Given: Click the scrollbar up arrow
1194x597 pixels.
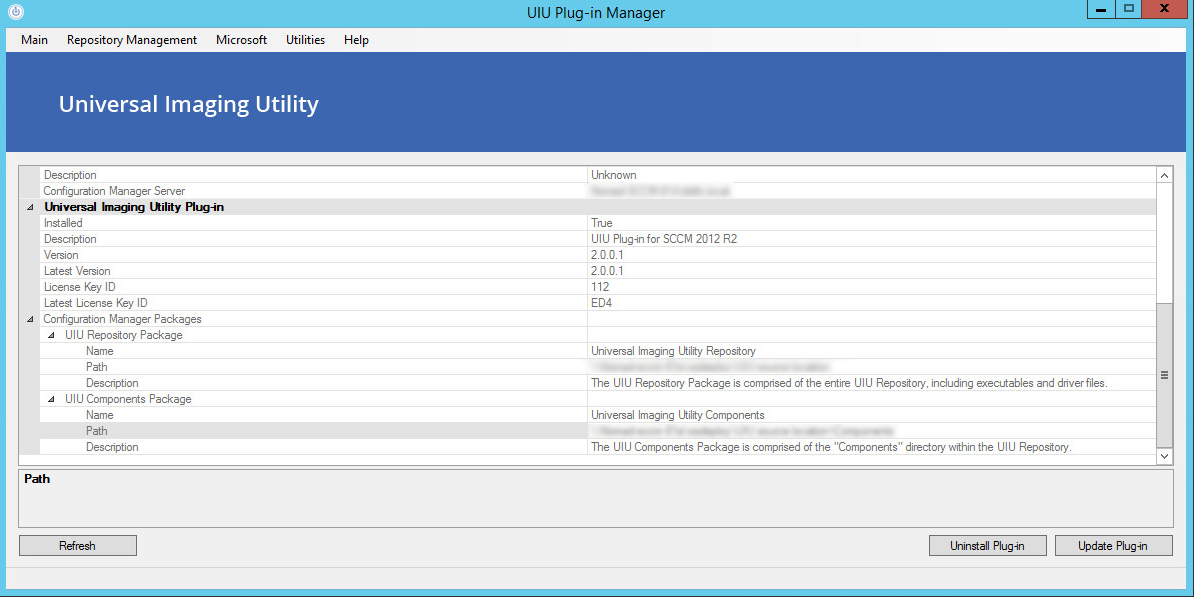Looking at the screenshot, I should [1164, 174].
